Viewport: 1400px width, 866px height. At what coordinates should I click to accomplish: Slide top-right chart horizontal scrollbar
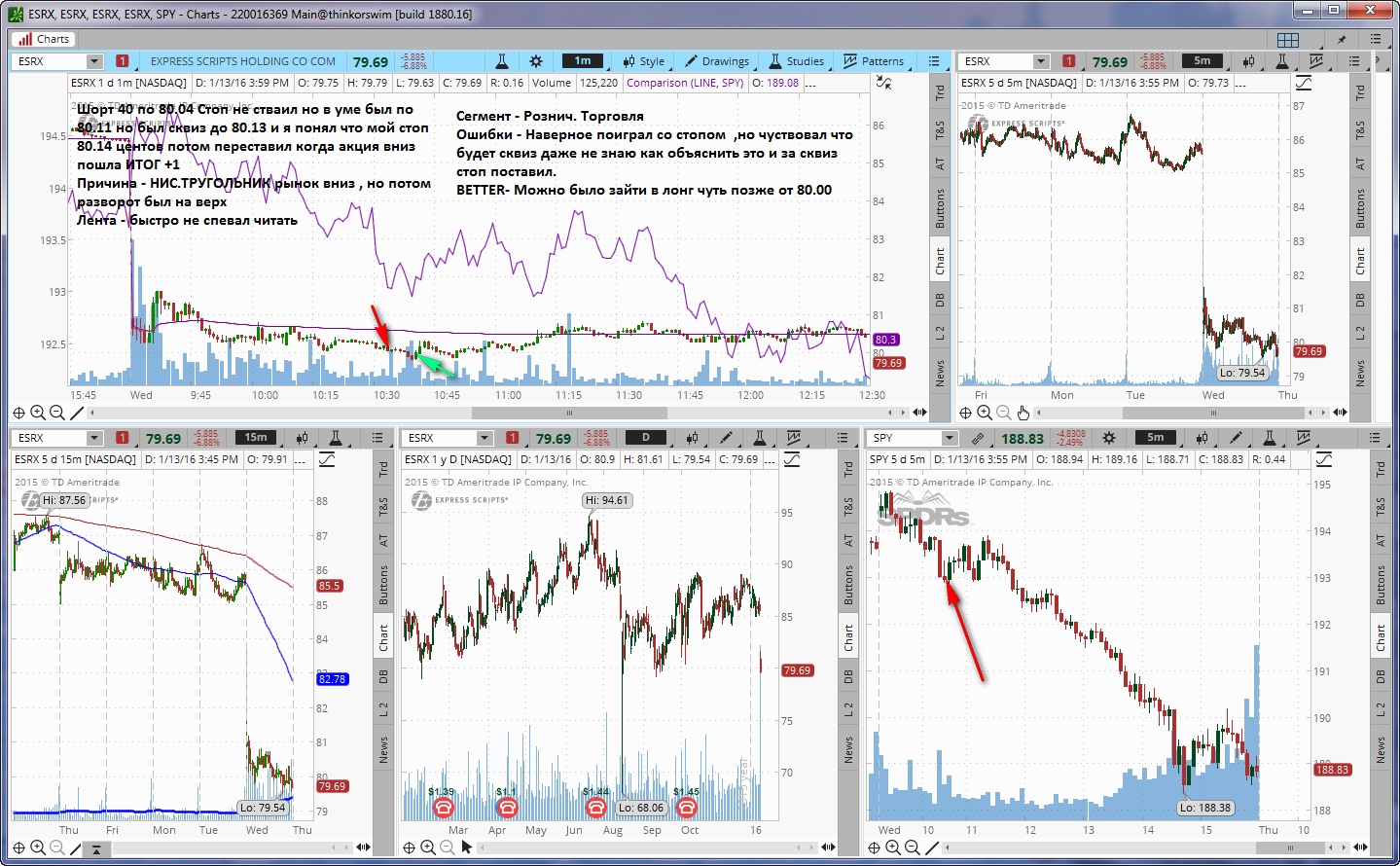point(1213,413)
